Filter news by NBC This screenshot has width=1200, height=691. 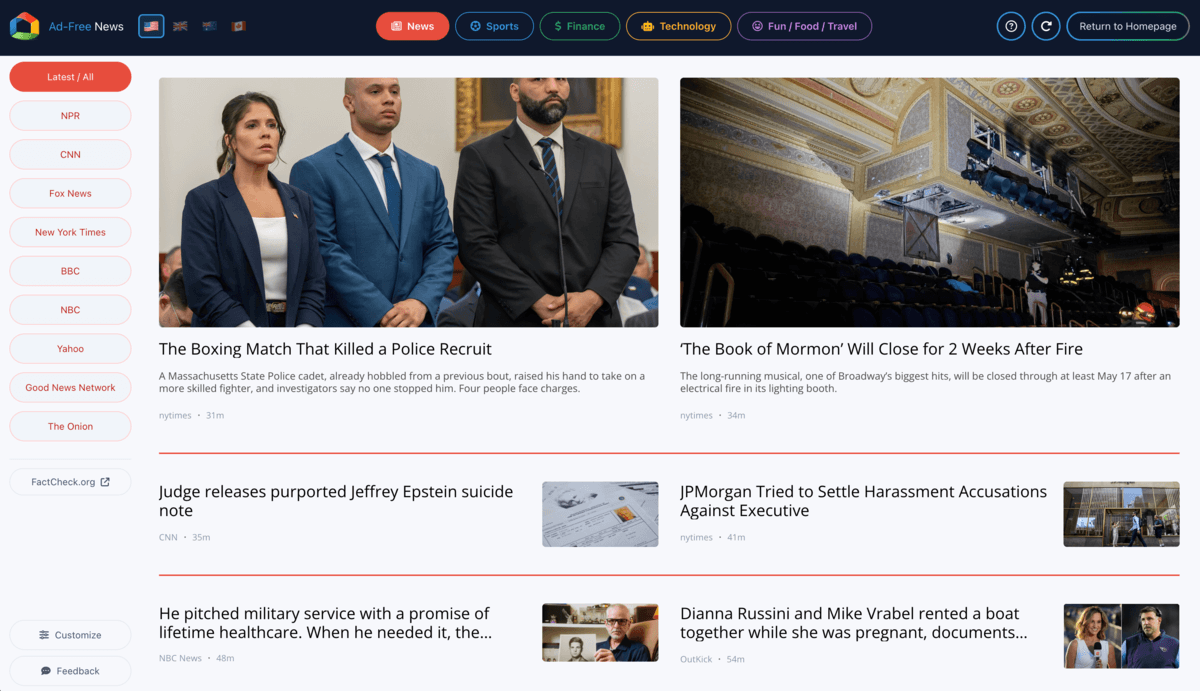[70, 310]
